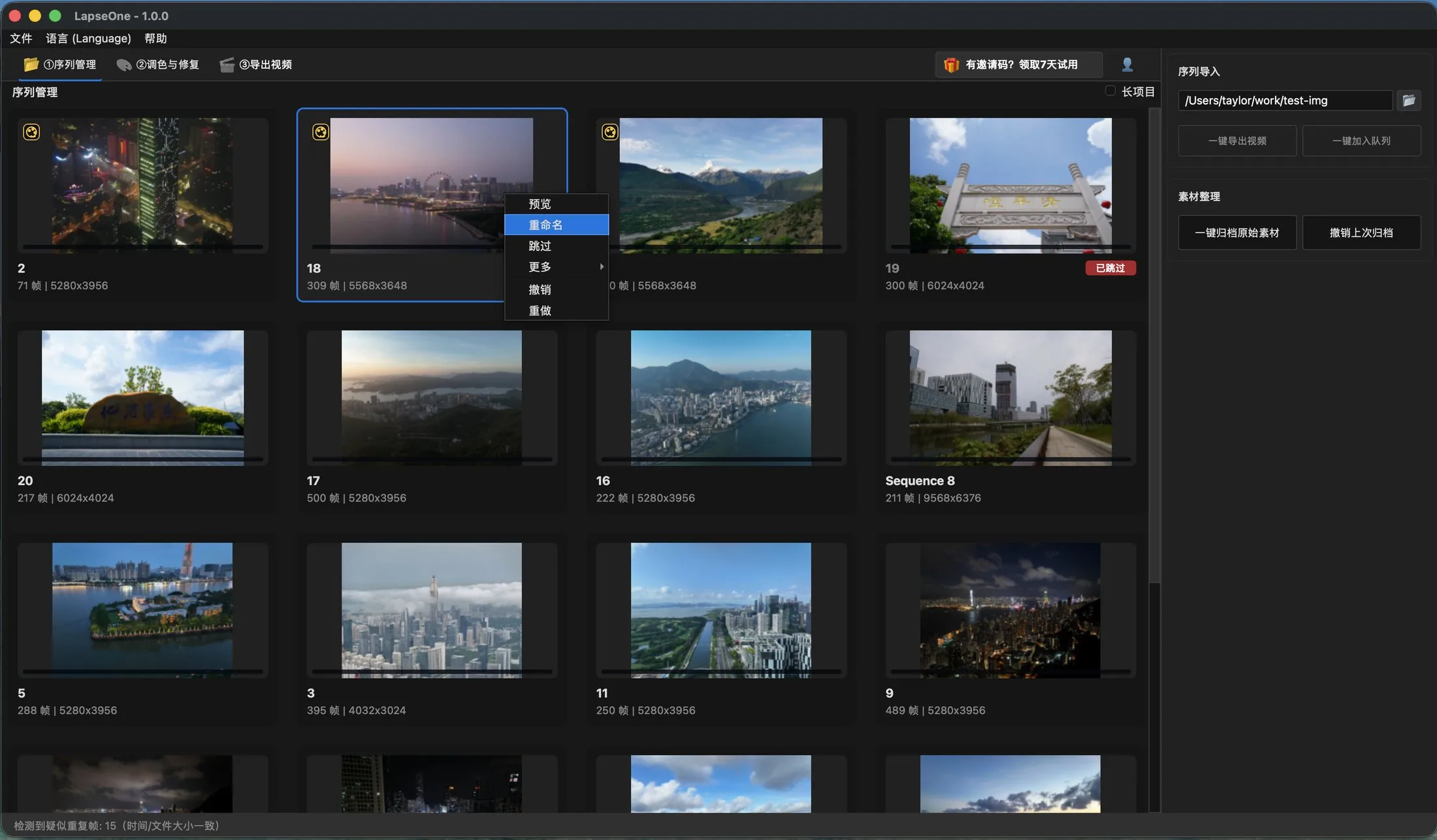
Task: Click the Sequence 8 name label
Action: (x=920, y=481)
